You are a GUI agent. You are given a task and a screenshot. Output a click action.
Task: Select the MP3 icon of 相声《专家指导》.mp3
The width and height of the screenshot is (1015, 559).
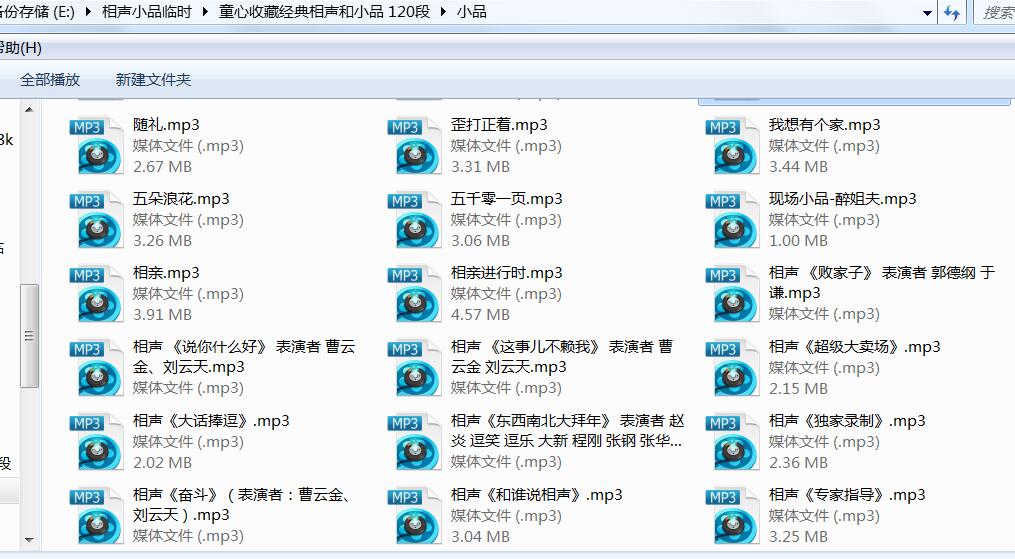tap(732, 515)
